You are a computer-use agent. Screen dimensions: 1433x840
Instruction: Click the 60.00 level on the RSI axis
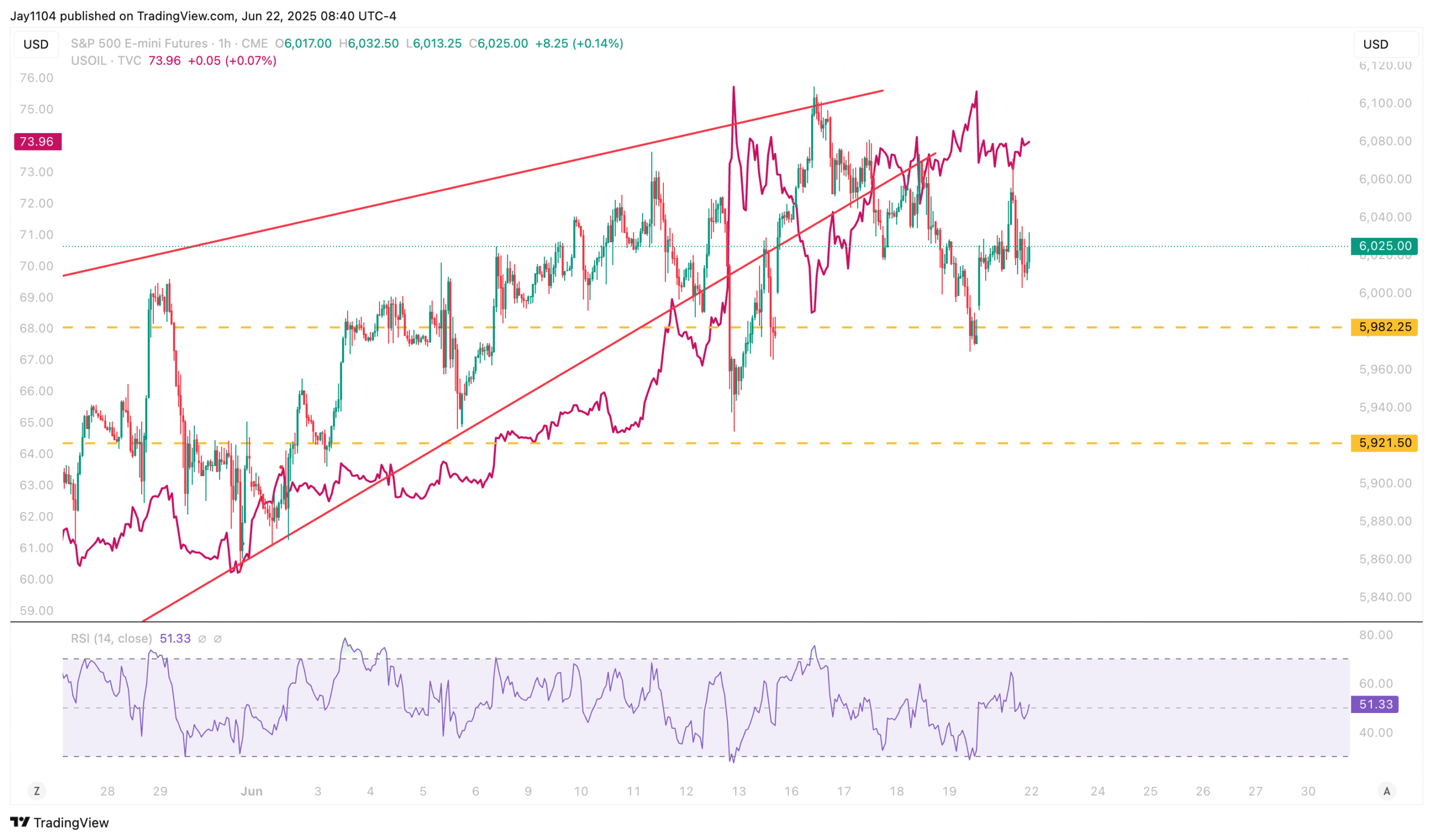(x=1375, y=683)
